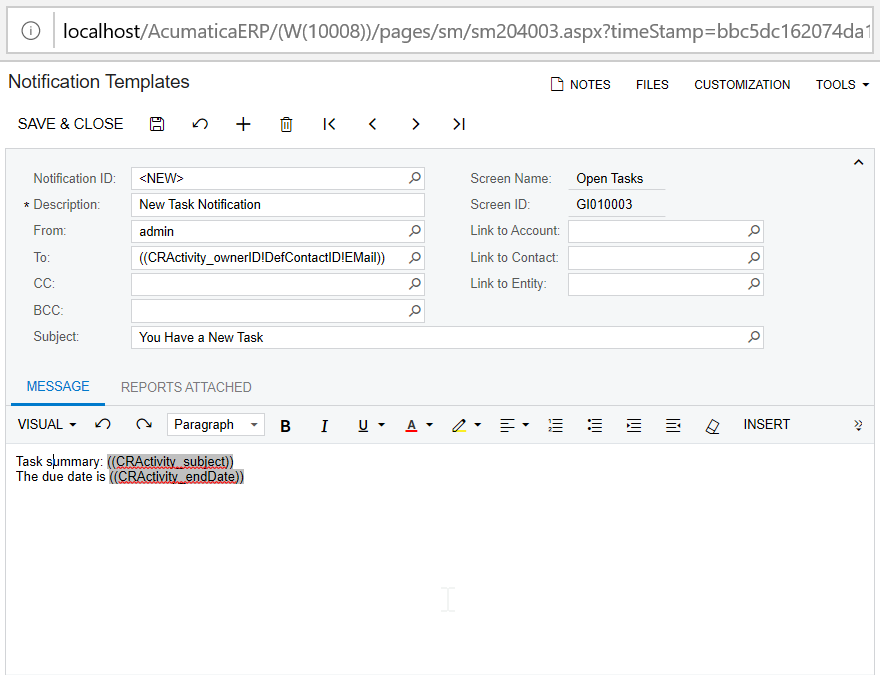Save the notification template record
This screenshot has height=676, width=880.
156,123
